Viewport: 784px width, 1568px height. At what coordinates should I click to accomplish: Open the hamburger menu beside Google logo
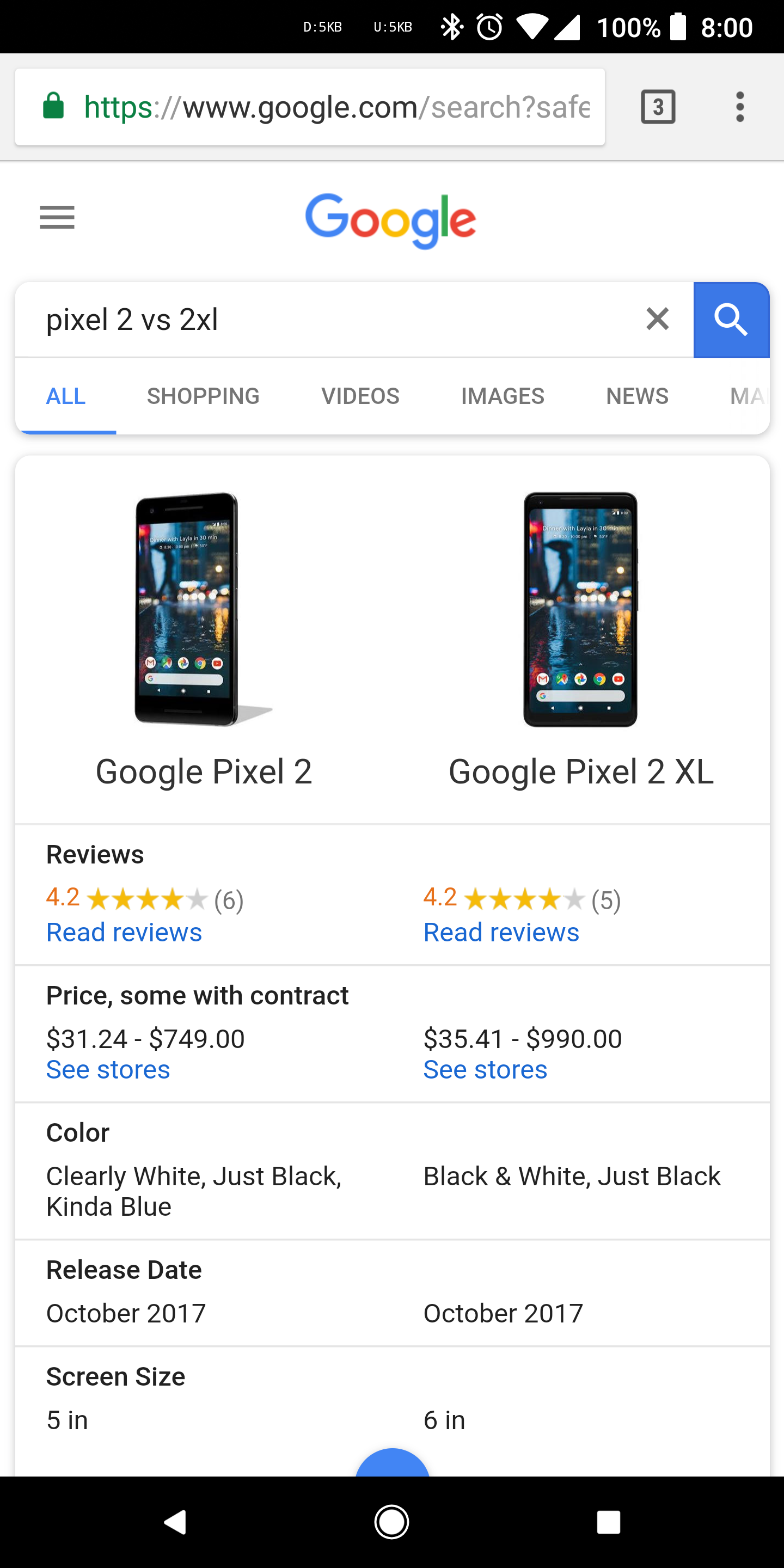point(57,217)
